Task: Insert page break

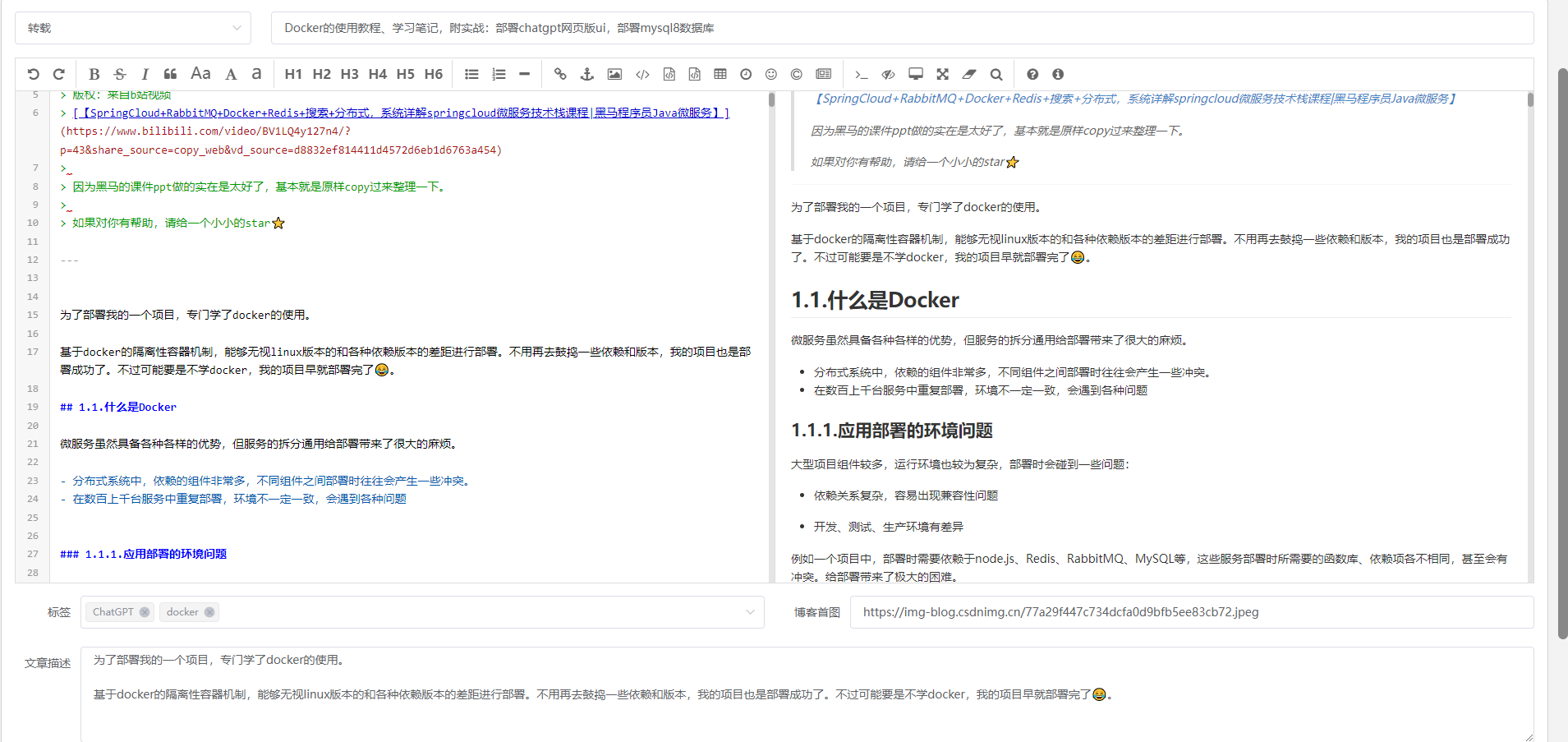Action: (823, 74)
